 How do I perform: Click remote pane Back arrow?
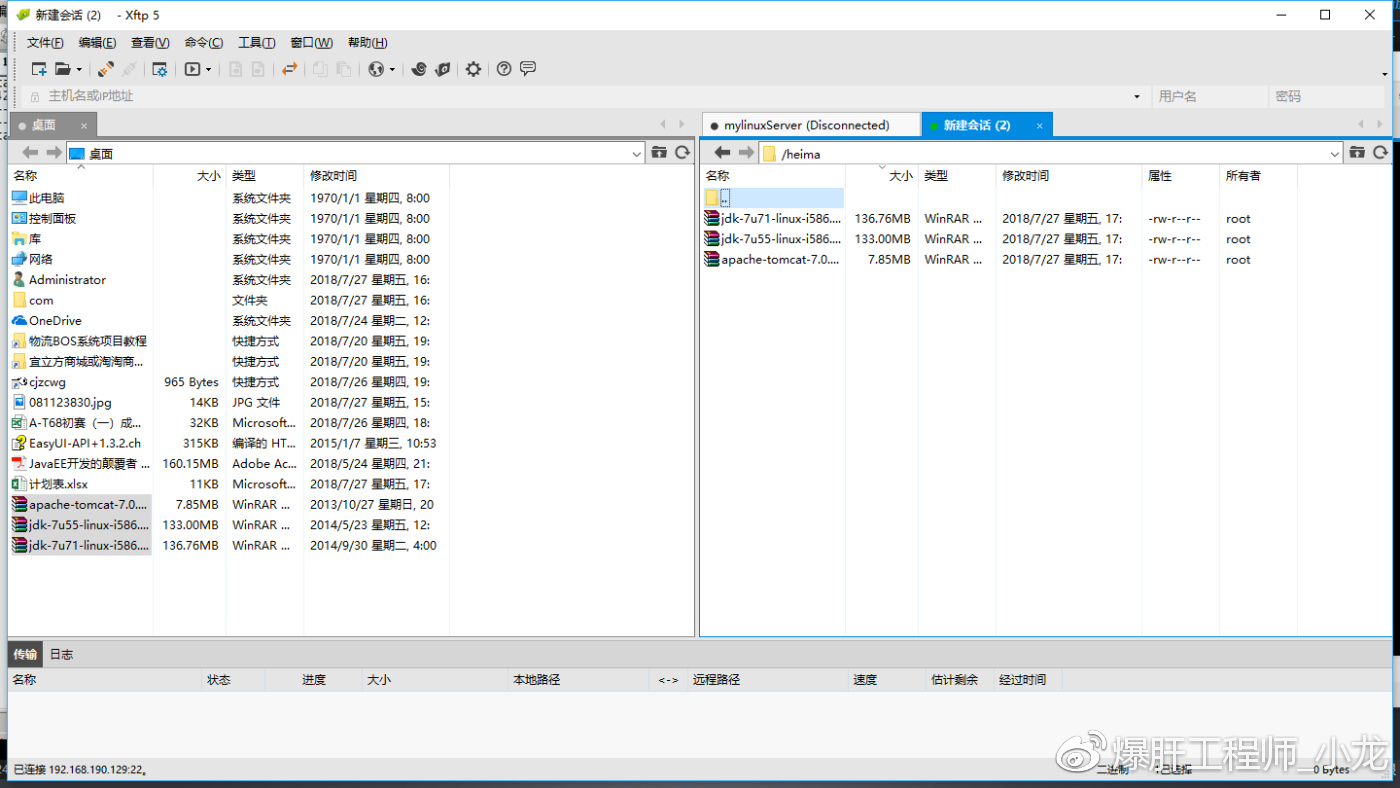click(722, 153)
